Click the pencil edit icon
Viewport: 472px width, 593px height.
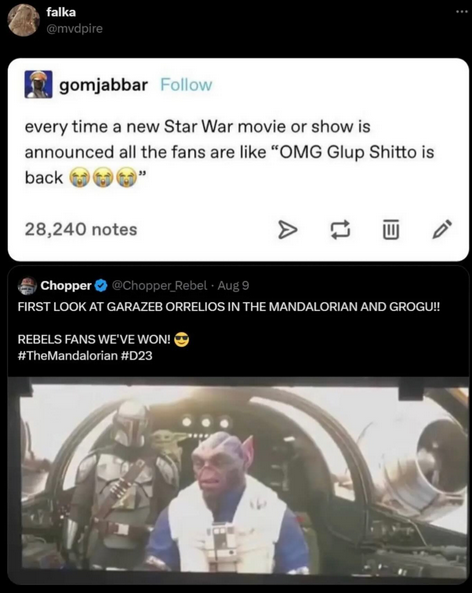coord(442,230)
